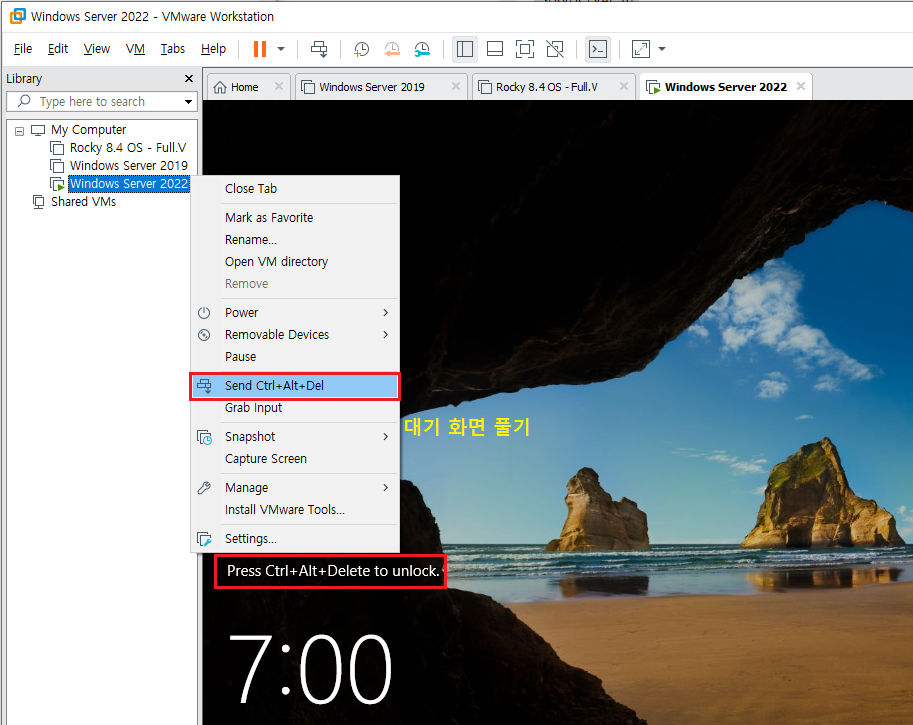The height and width of the screenshot is (725, 913).
Task: Select My Computer in the library
Action: click(89, 129)
